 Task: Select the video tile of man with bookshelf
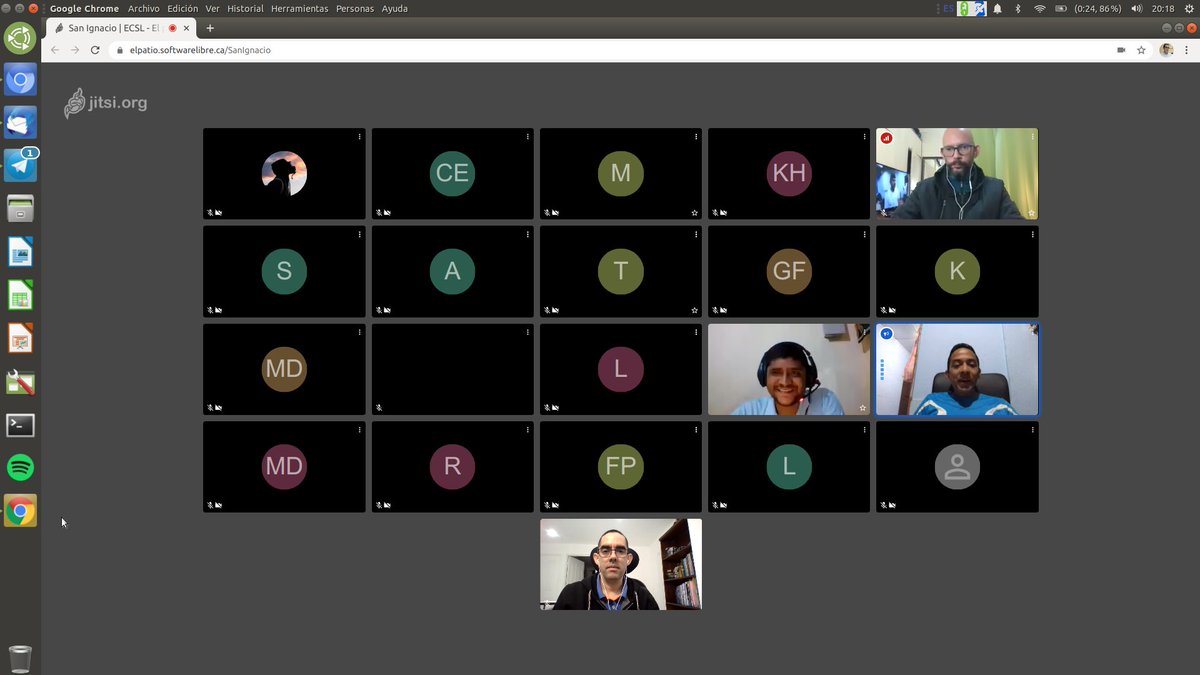[x=621, y=564]
